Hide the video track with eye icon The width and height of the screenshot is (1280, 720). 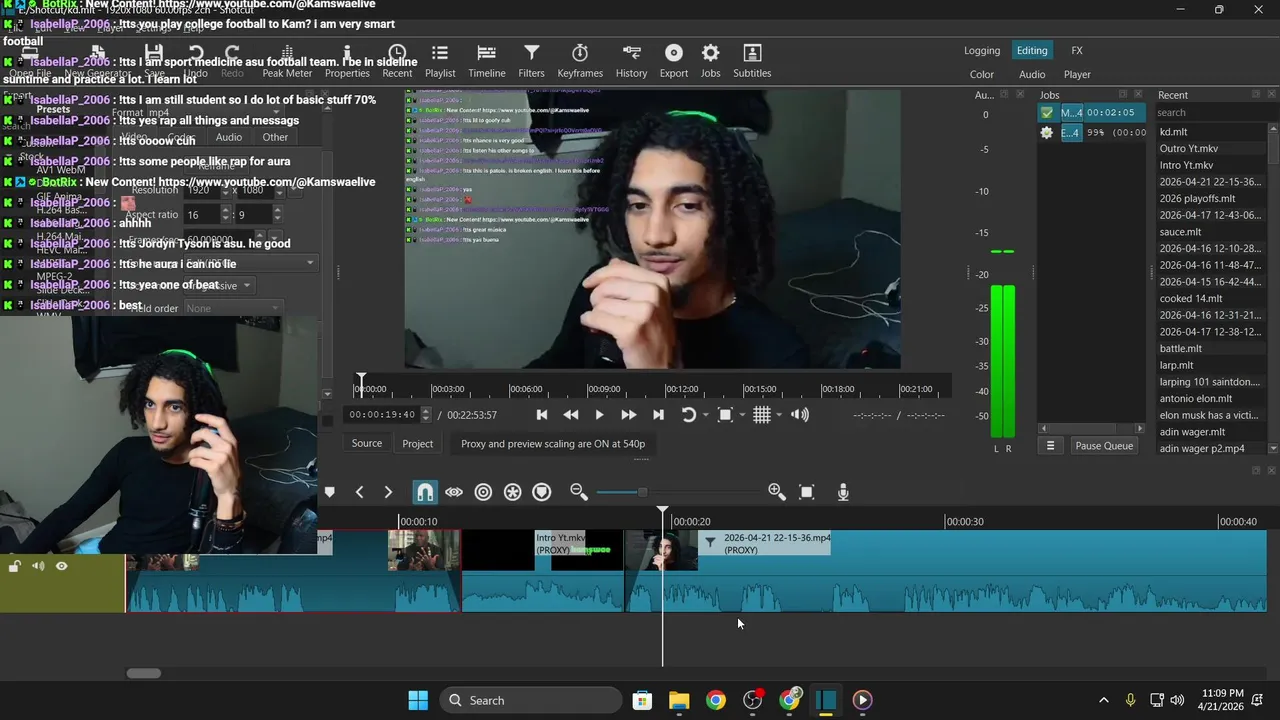pos(61,566)
